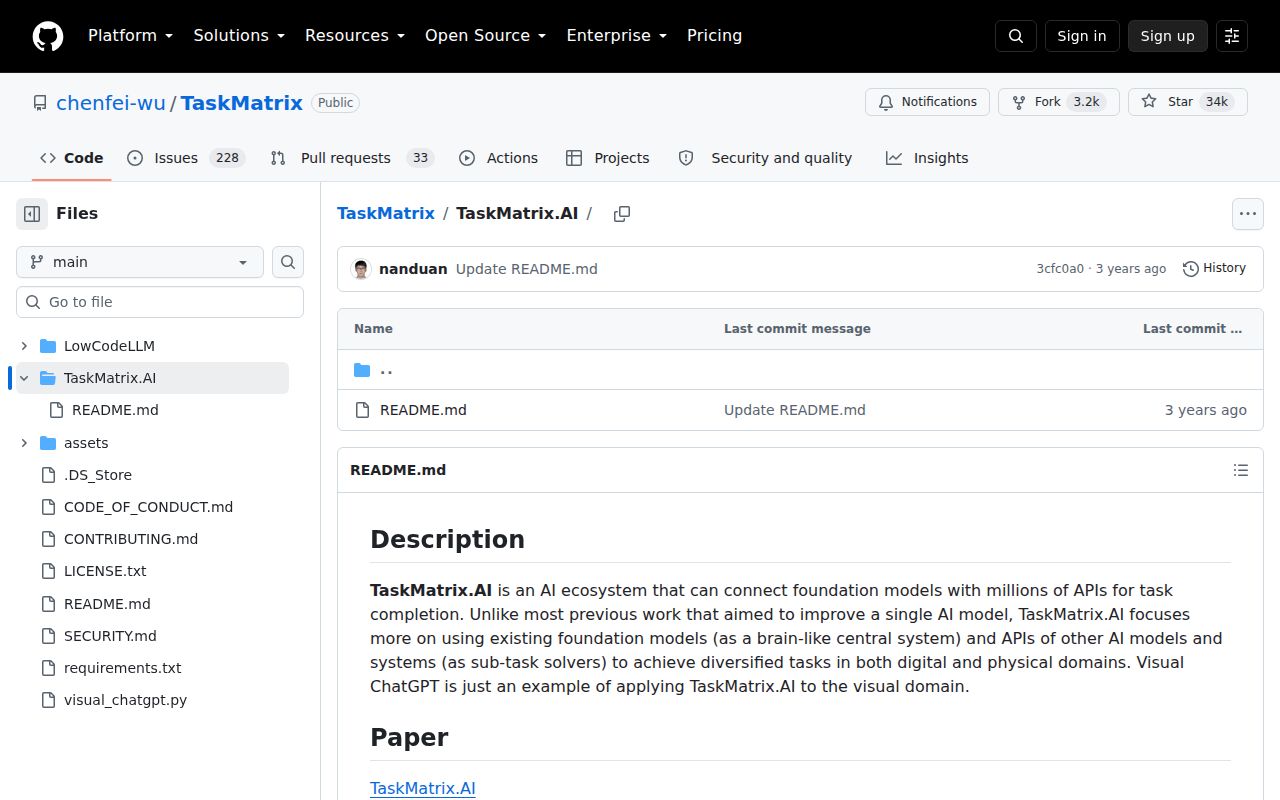Click nanduan avatar image
The width and height of the screenshot is (1280, 800).
pos(361,269)
